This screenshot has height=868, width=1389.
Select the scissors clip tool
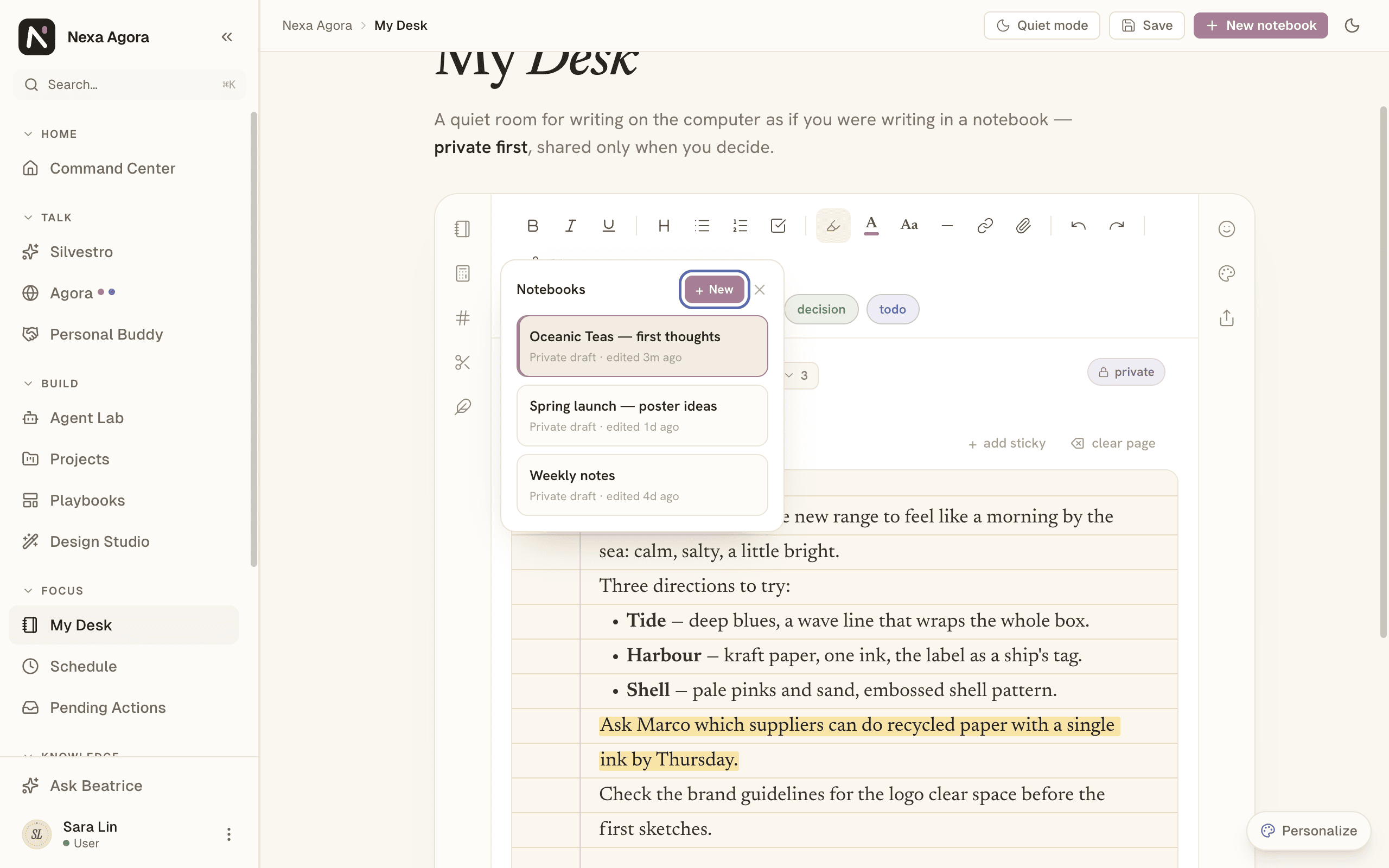(463, 362)
